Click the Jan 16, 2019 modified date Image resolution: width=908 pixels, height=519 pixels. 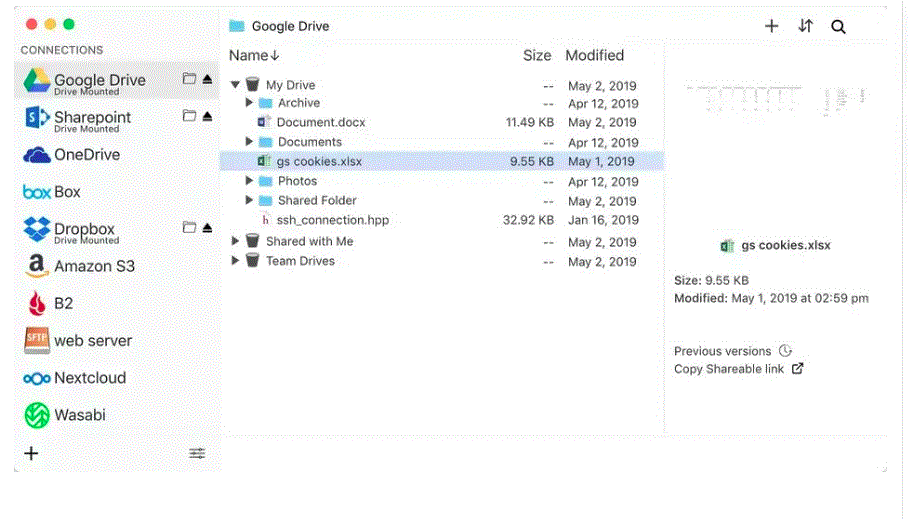pyautogui.click(x=603, y=220)
